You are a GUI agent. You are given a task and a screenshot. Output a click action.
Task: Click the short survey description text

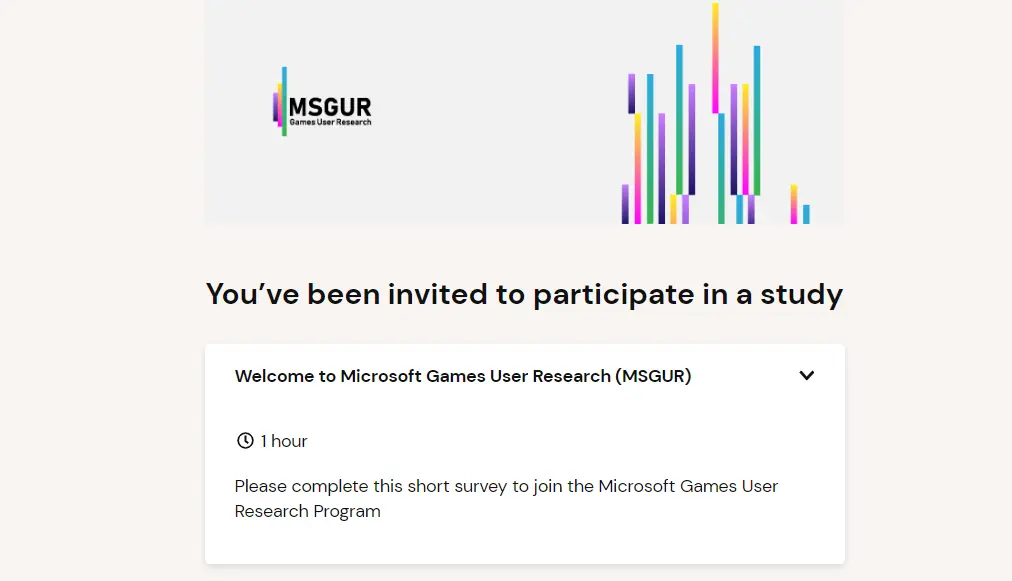point(506,486)
